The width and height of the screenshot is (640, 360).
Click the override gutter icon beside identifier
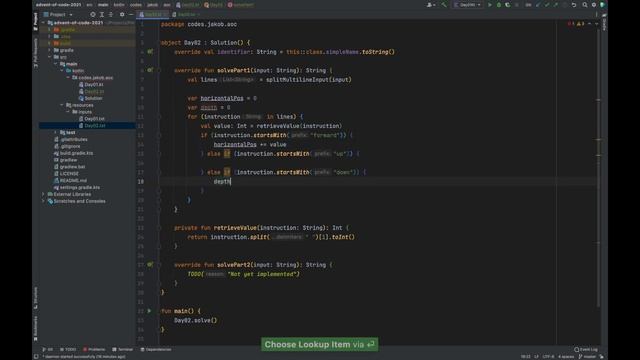[150, 52]
